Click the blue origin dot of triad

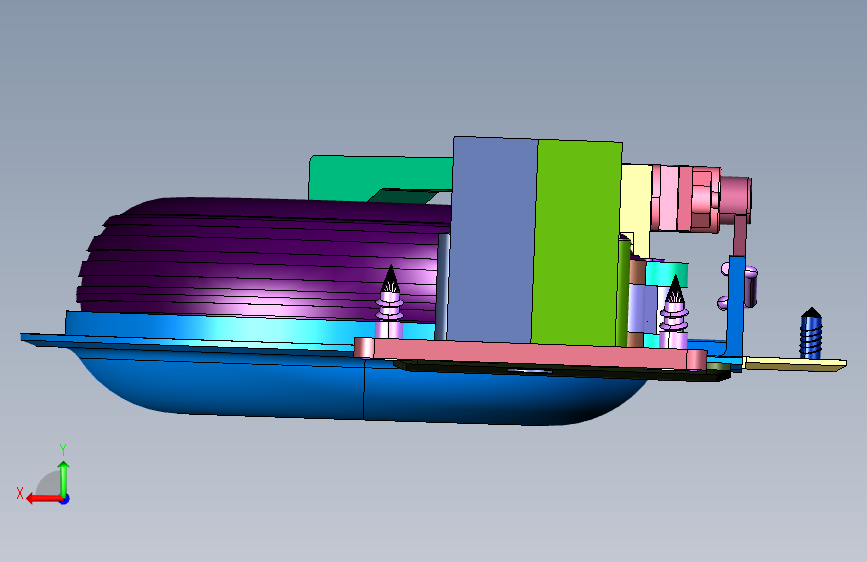(x=65, y=499)
